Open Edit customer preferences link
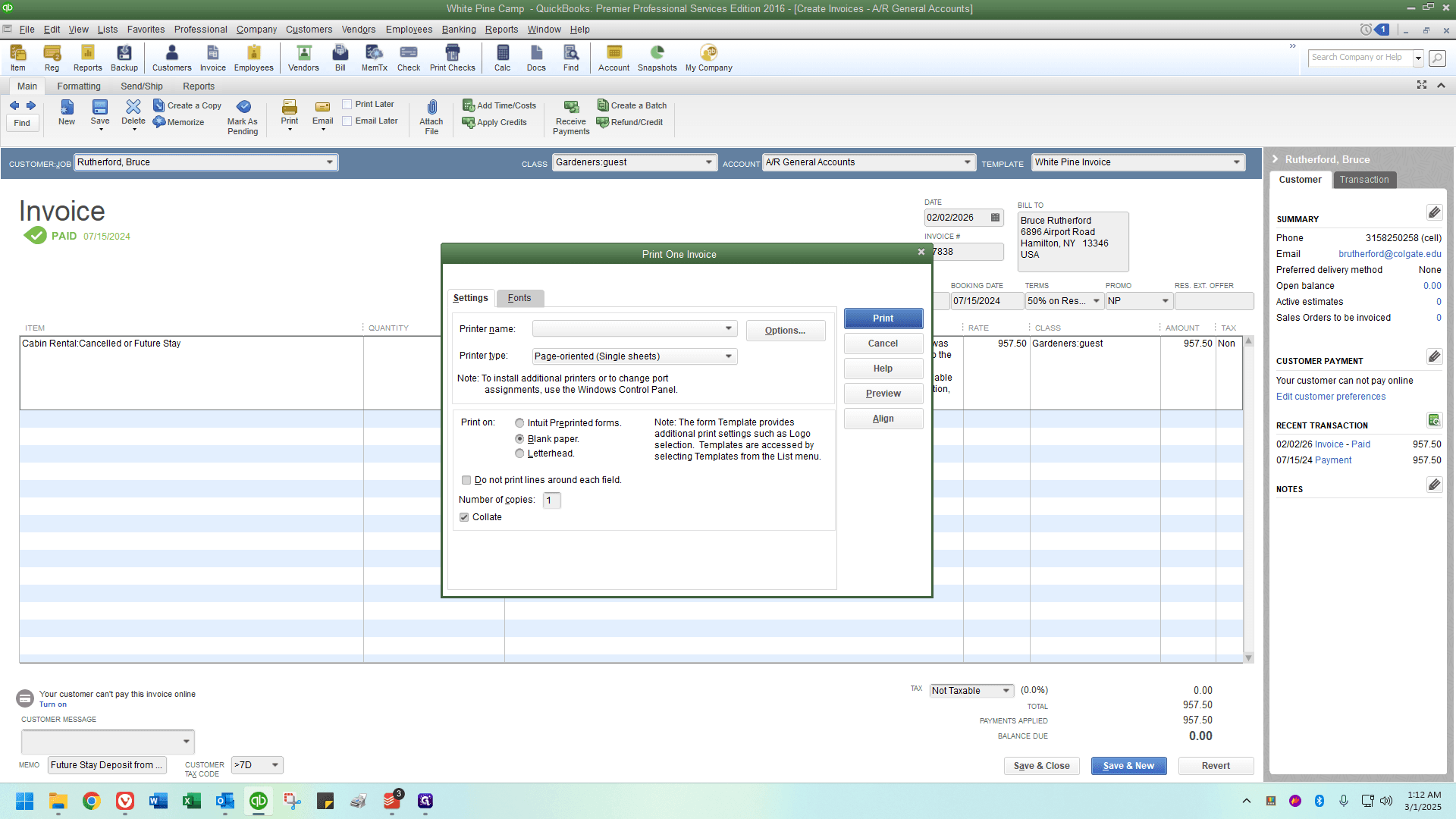Viewport: 1456px width, 819px height. pyautogui.click(x=1331, y=397)
